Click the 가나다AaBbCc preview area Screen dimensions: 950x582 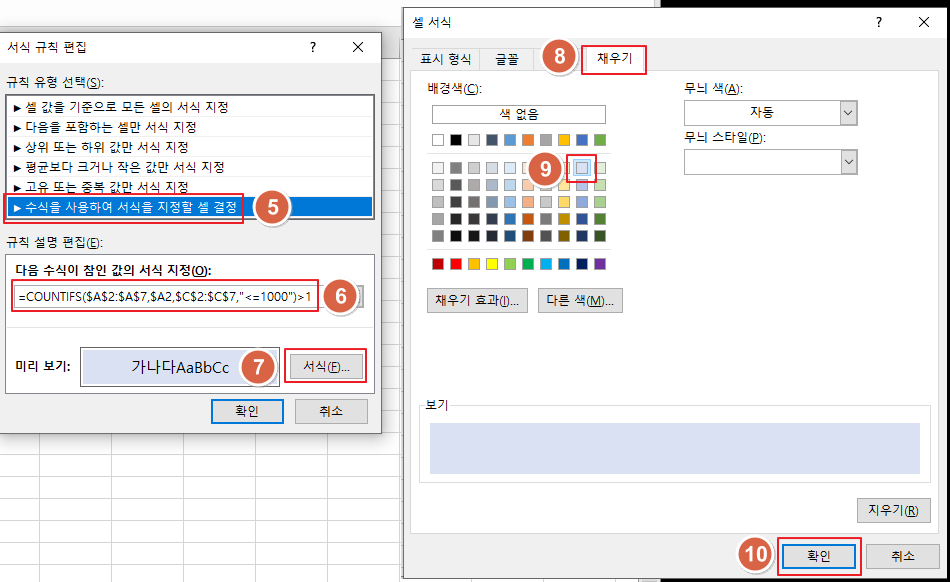180,366
